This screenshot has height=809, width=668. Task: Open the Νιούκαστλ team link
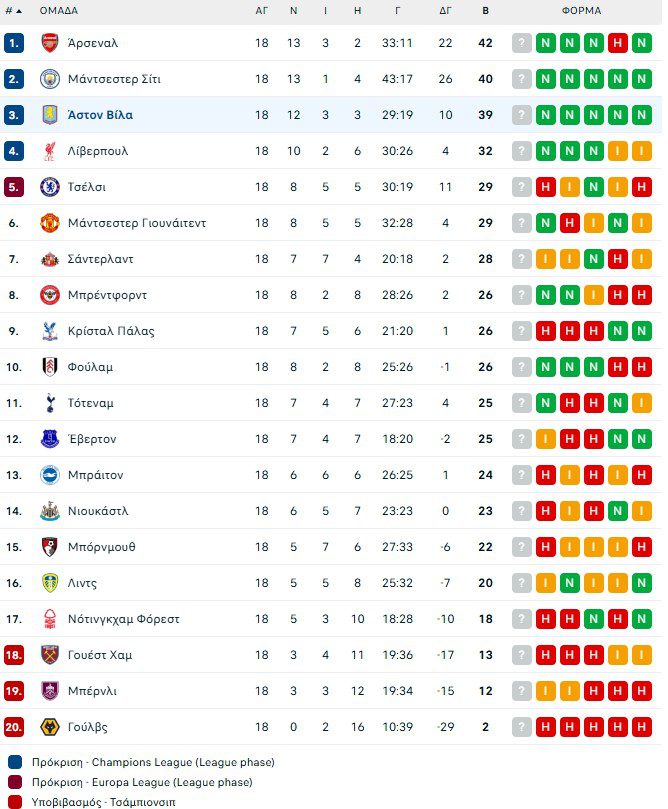click(98, 511)
